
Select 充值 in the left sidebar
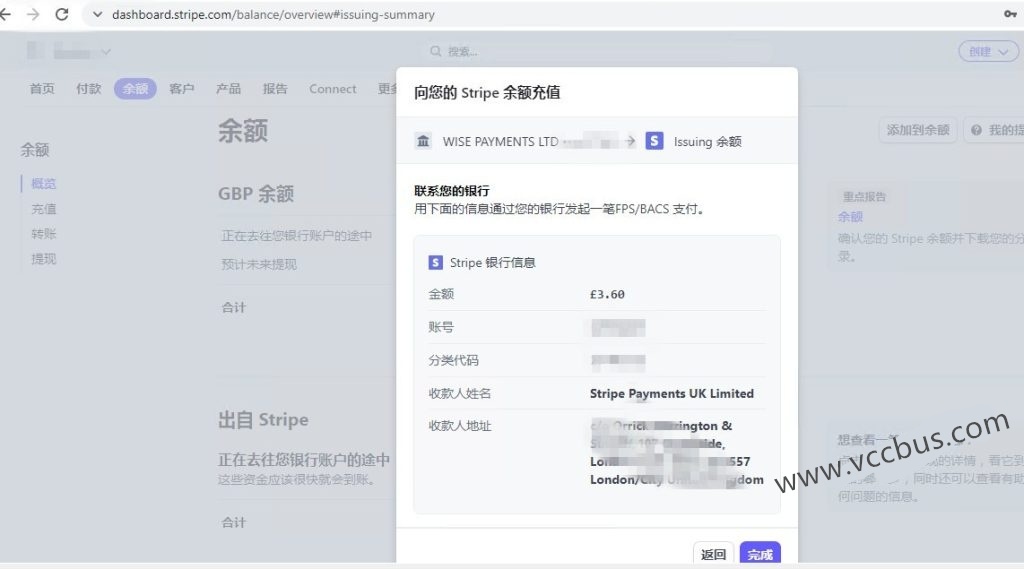click(44, 209)
